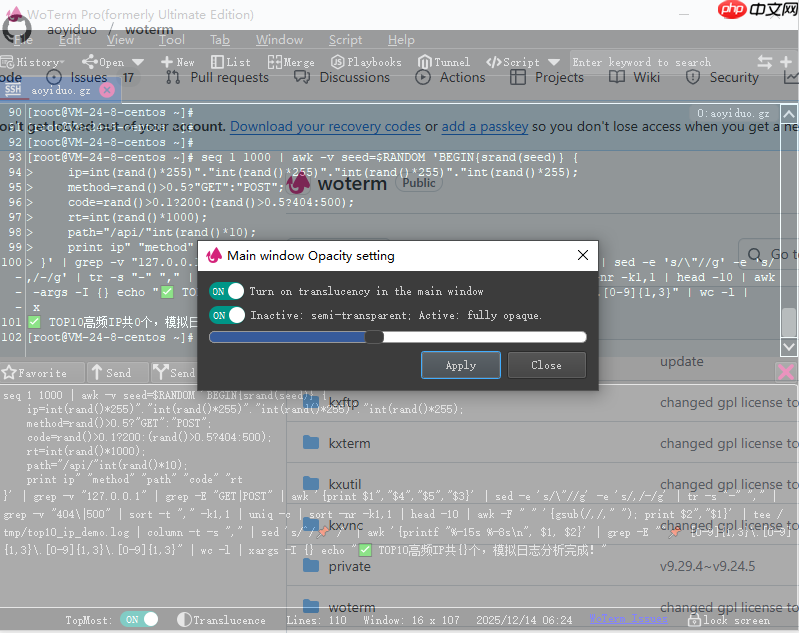Toggle 'Turn on translucency in the main window'
The height and width of the screenshot is (633, 799).
(x=227, y=291)
